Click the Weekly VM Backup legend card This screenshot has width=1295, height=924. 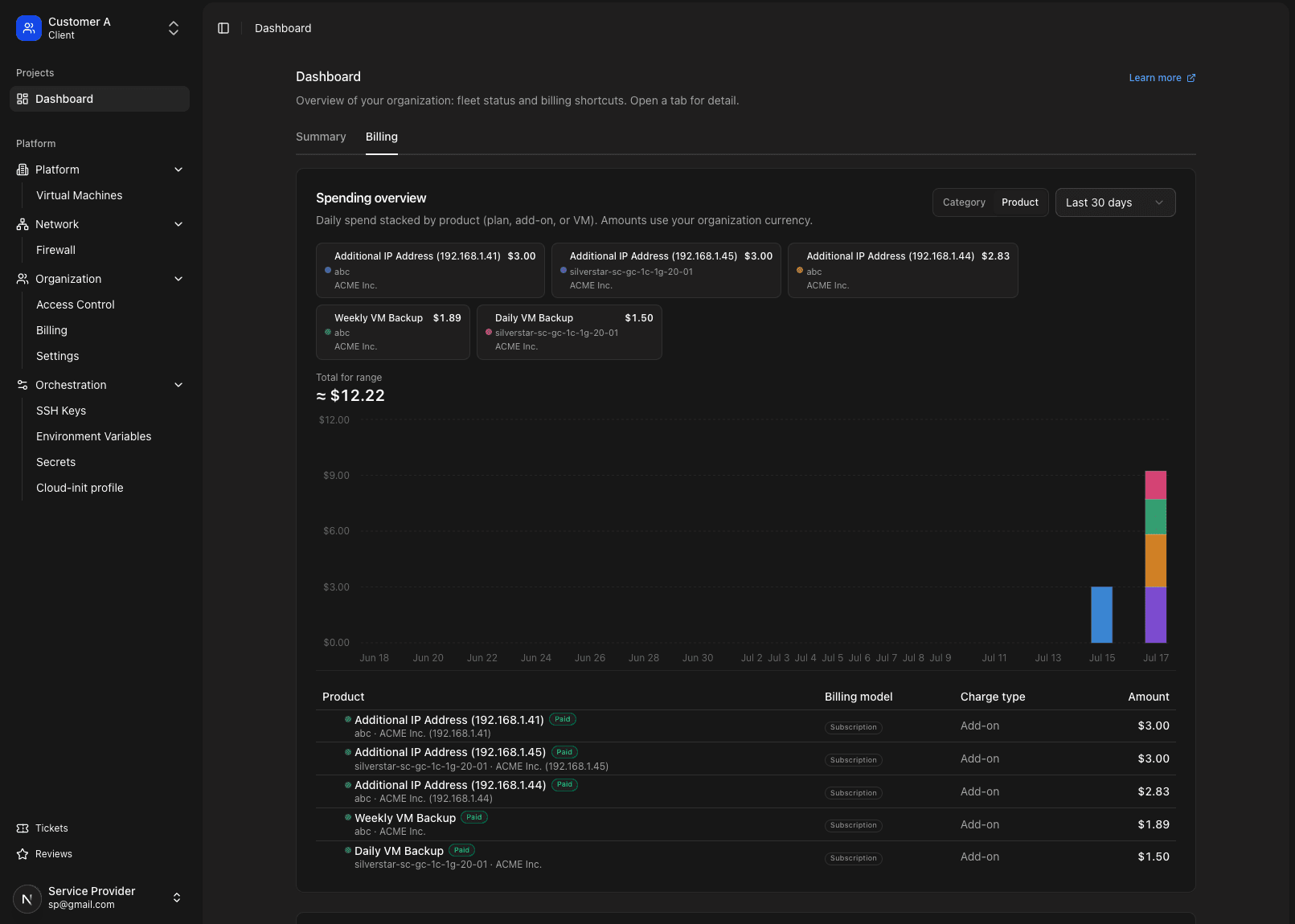pos(393,332)
